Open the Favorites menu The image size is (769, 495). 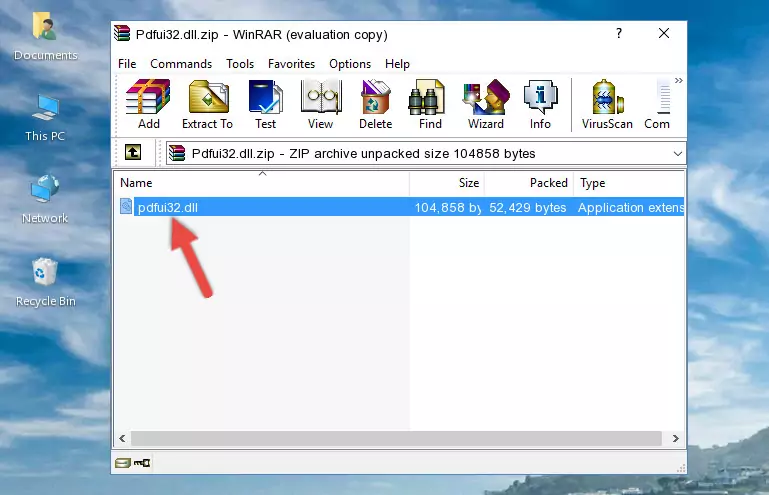(291, 64)
